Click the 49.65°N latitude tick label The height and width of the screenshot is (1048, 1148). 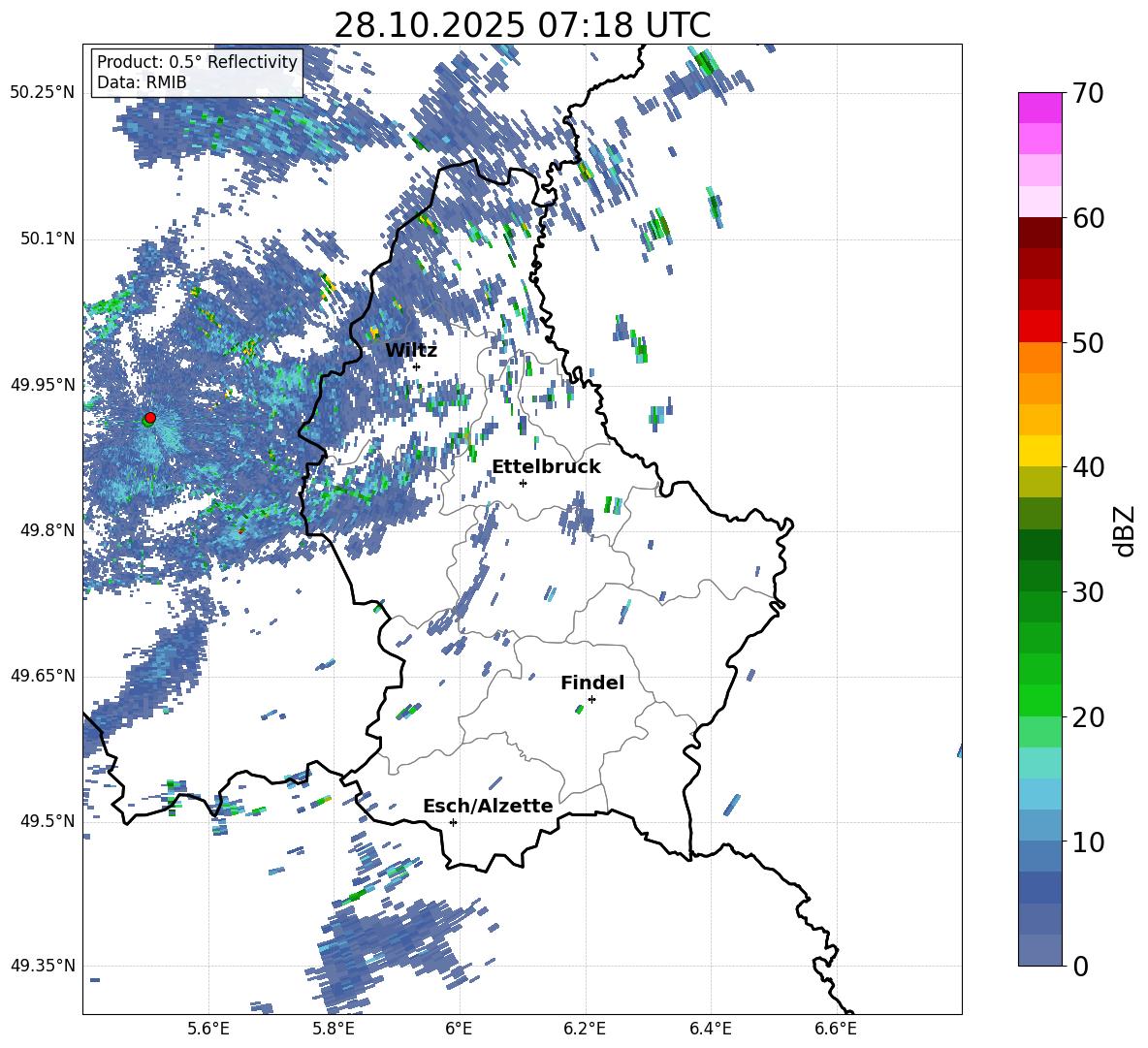(x=43, y=676)
